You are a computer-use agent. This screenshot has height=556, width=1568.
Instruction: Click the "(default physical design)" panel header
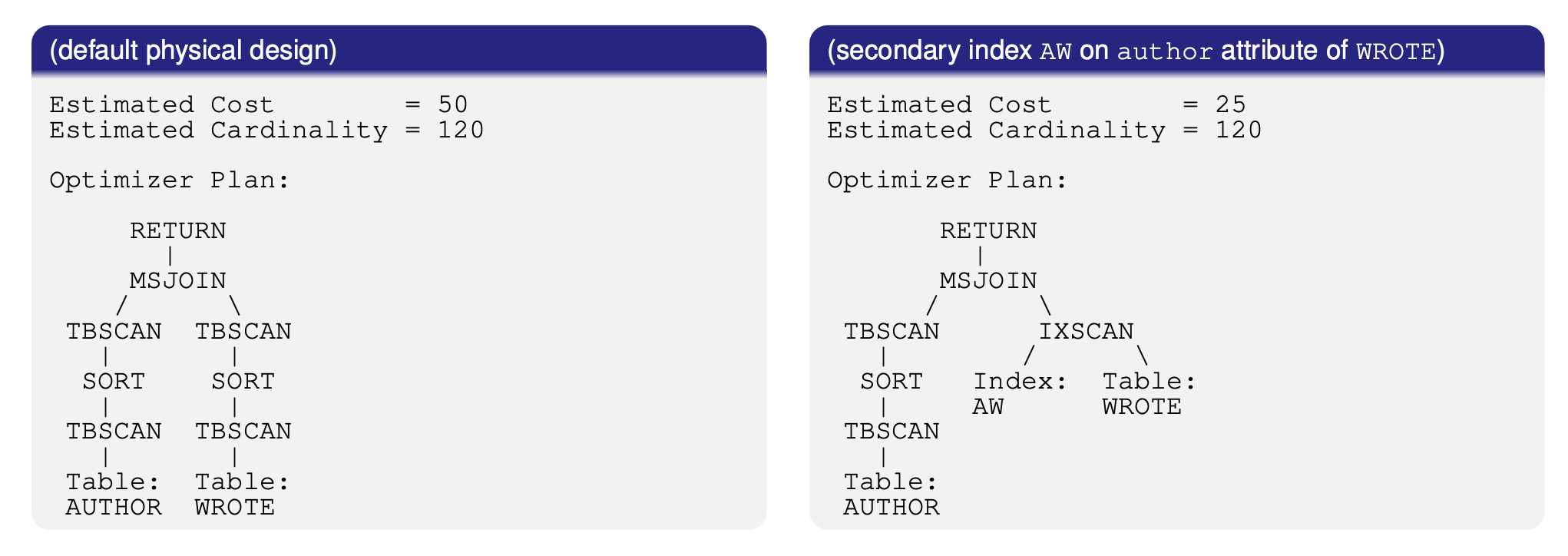[193, 51]
